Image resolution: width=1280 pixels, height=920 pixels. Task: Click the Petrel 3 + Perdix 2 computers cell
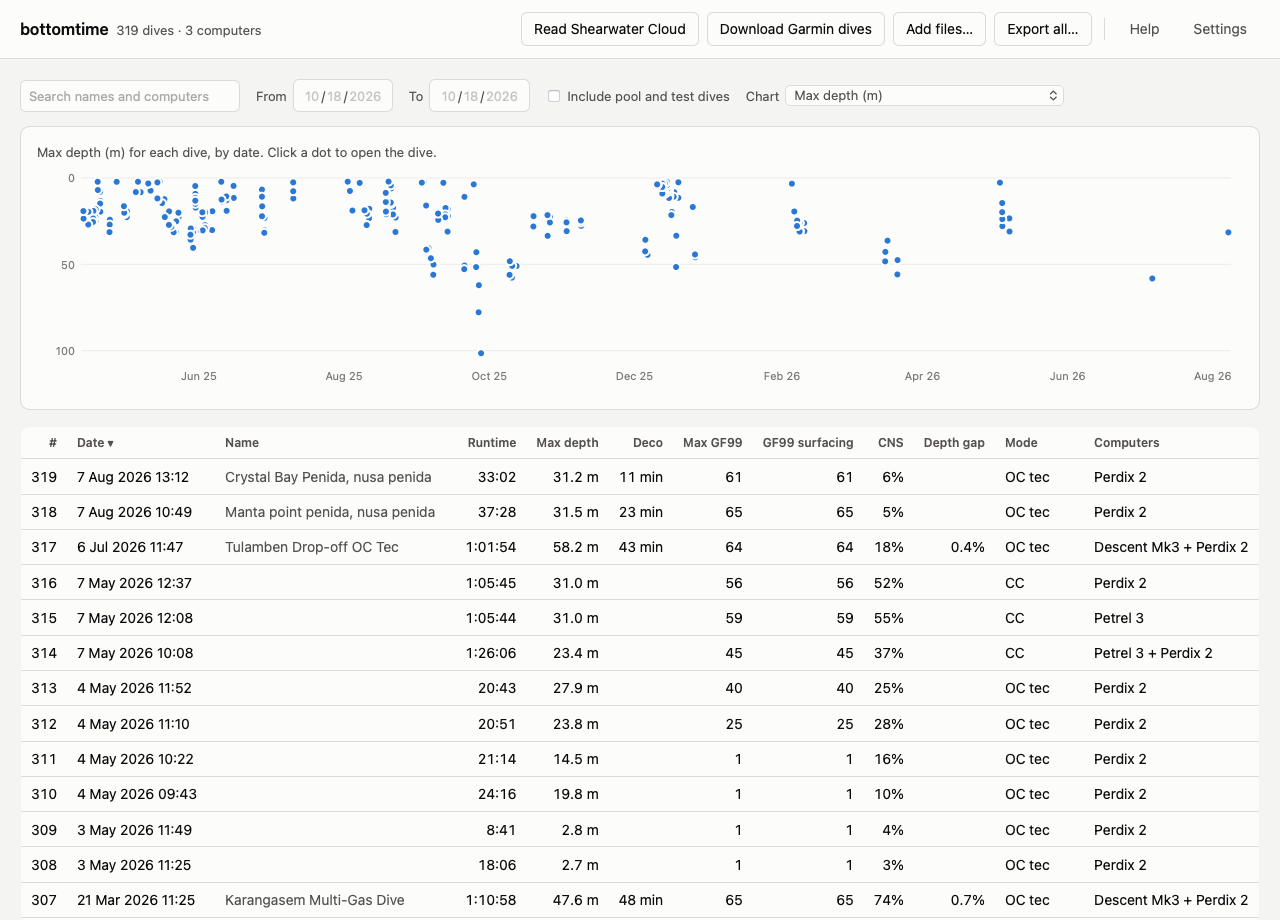tap(1153, 653)
